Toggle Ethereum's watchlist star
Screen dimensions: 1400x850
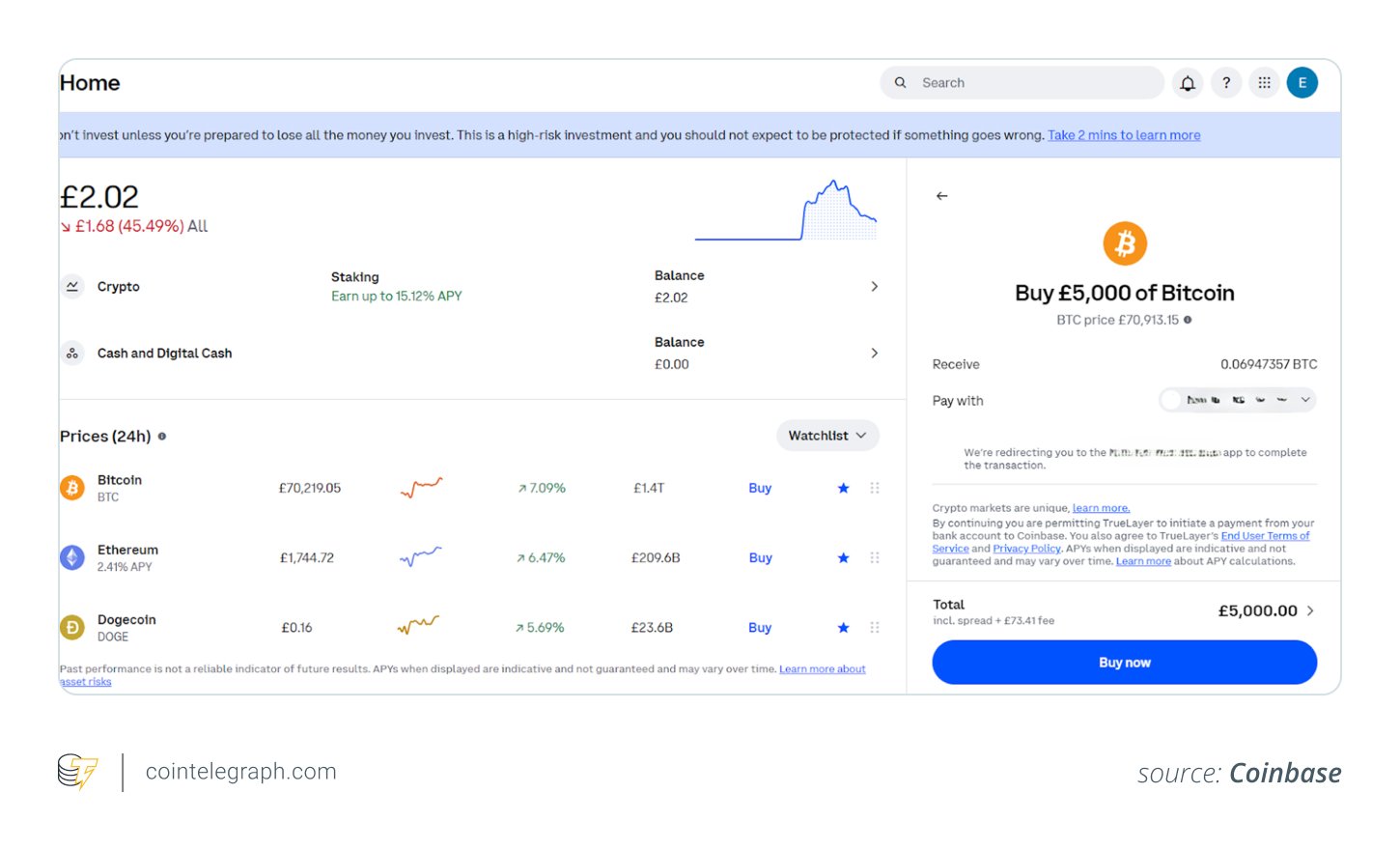pyautogui.click(x=843, y=557)
